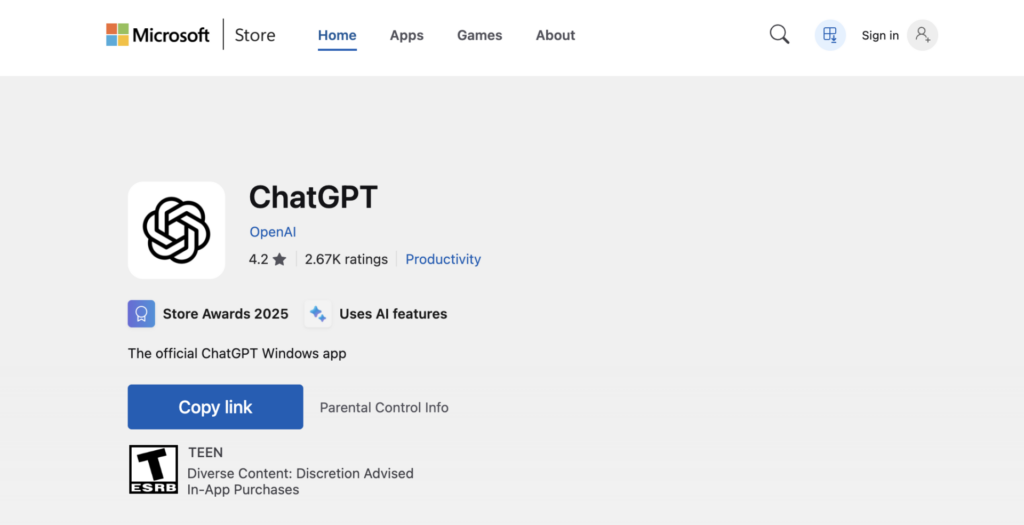The width and height of the screenshot is (1024, 525).
Task: Click the Sign in text
Action: (880, 35)
